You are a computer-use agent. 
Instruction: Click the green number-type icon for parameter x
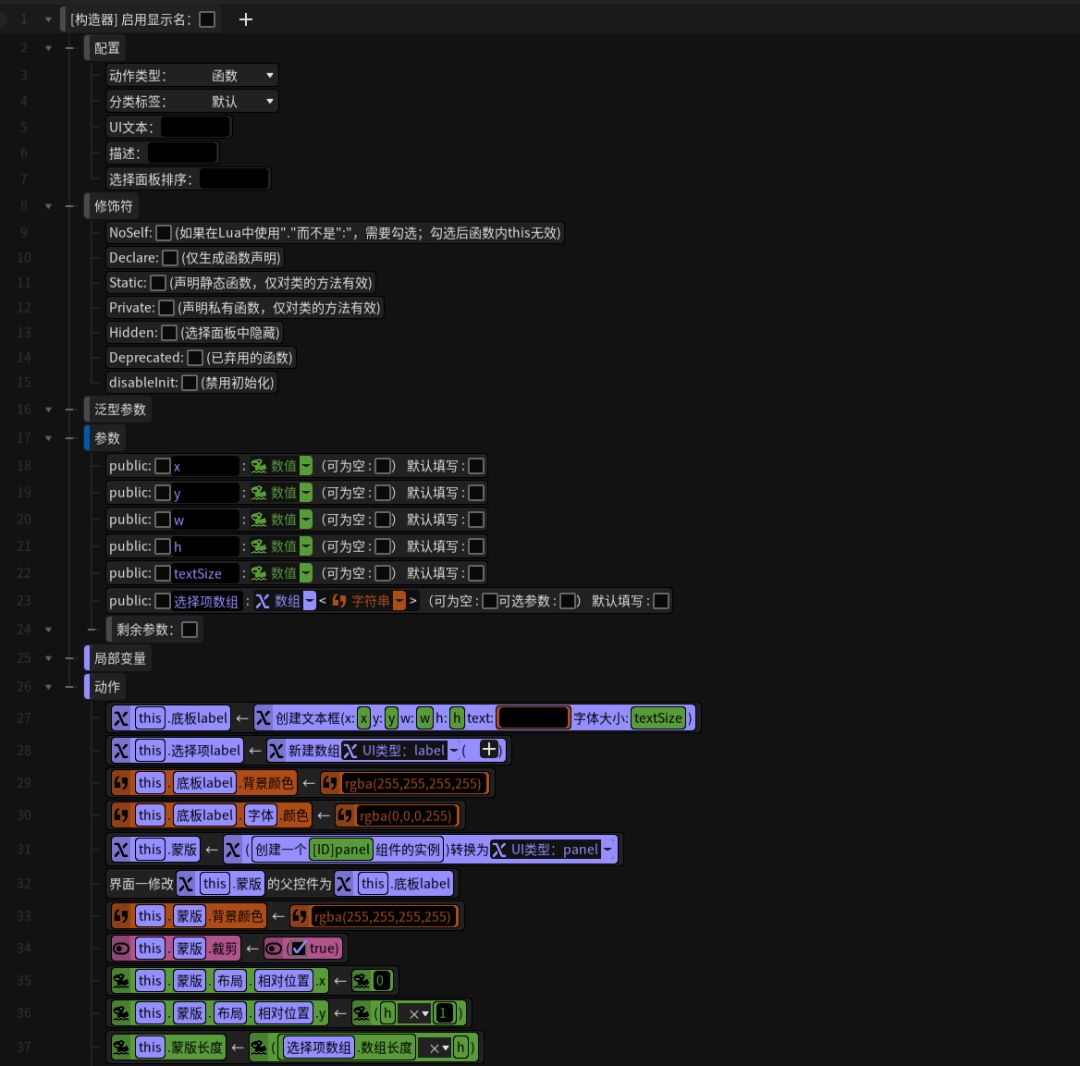click(x=259, y=466)
